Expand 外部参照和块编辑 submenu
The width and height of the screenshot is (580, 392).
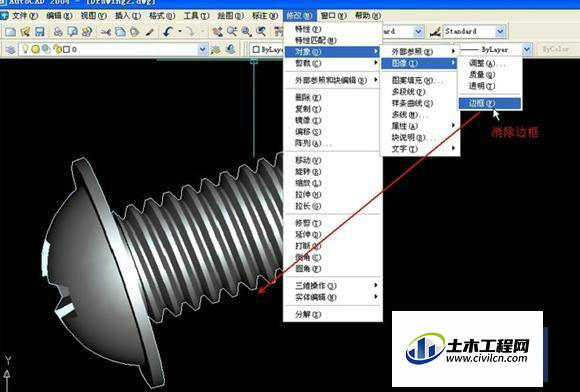(x=332, y=80)
